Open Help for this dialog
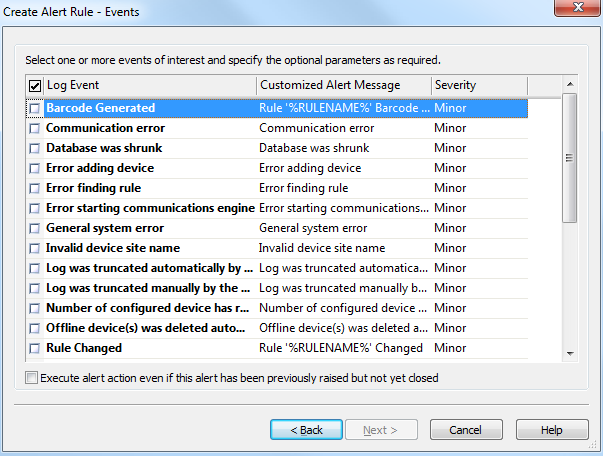The image size is (603, 456). pyautogui.click(x=552, y=430)
